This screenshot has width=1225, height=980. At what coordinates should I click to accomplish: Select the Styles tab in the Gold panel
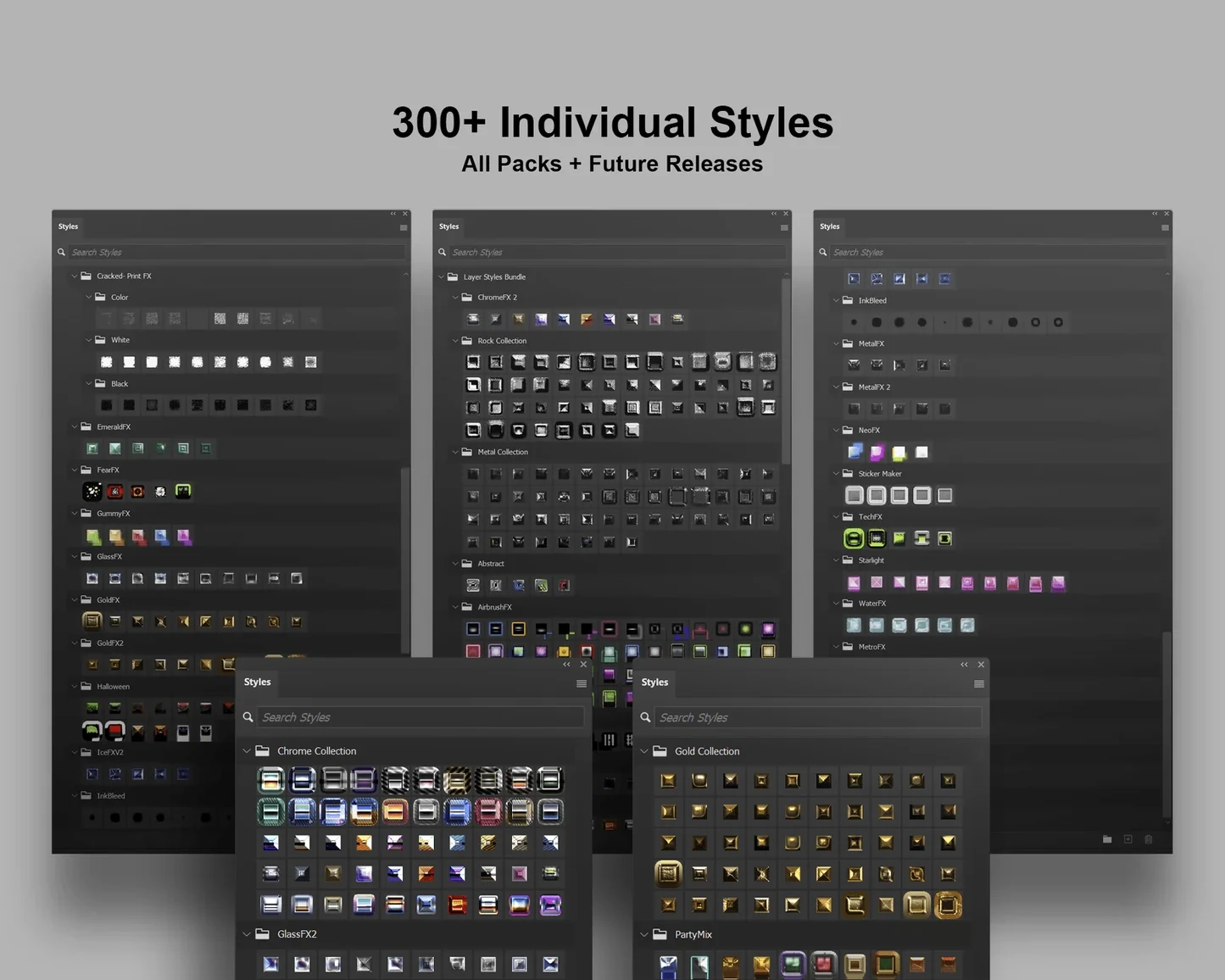coord(654,682)
